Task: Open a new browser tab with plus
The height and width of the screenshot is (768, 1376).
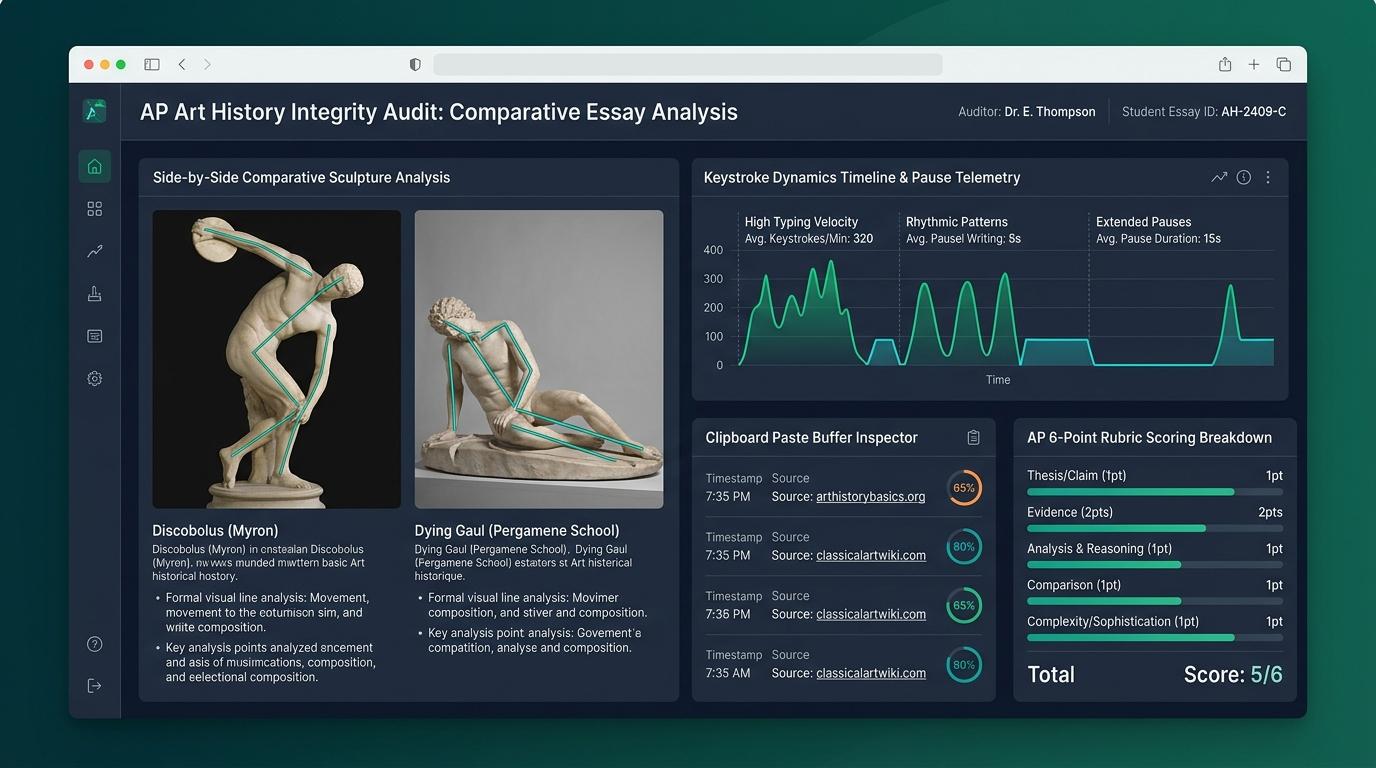Action: click(1254, 64)
